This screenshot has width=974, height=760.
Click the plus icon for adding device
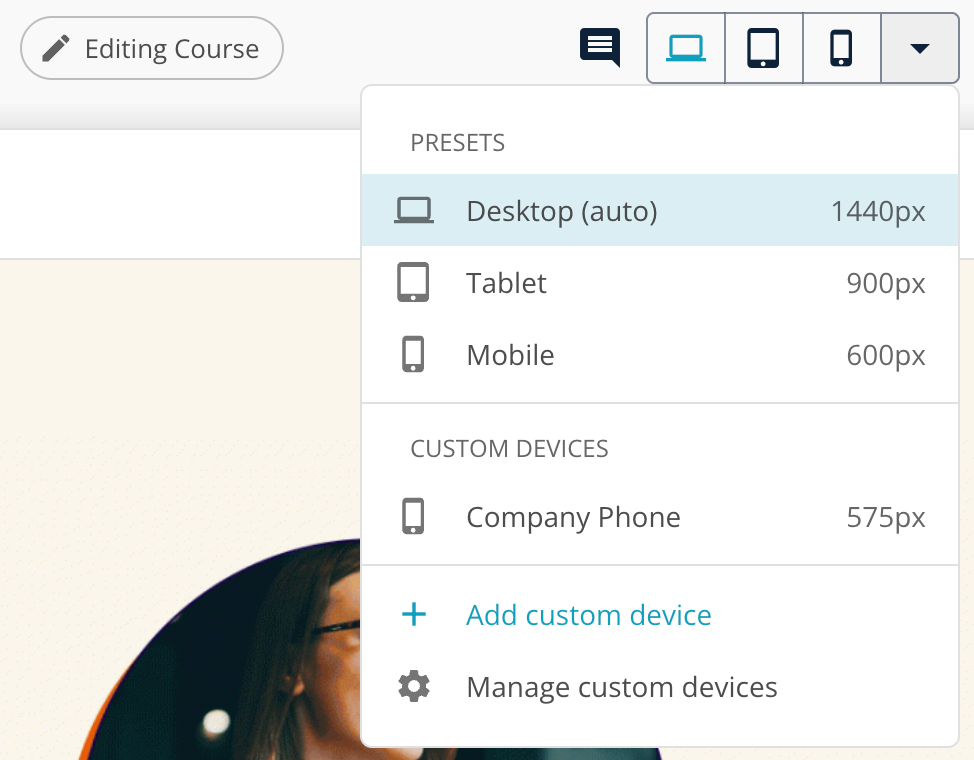414,615
